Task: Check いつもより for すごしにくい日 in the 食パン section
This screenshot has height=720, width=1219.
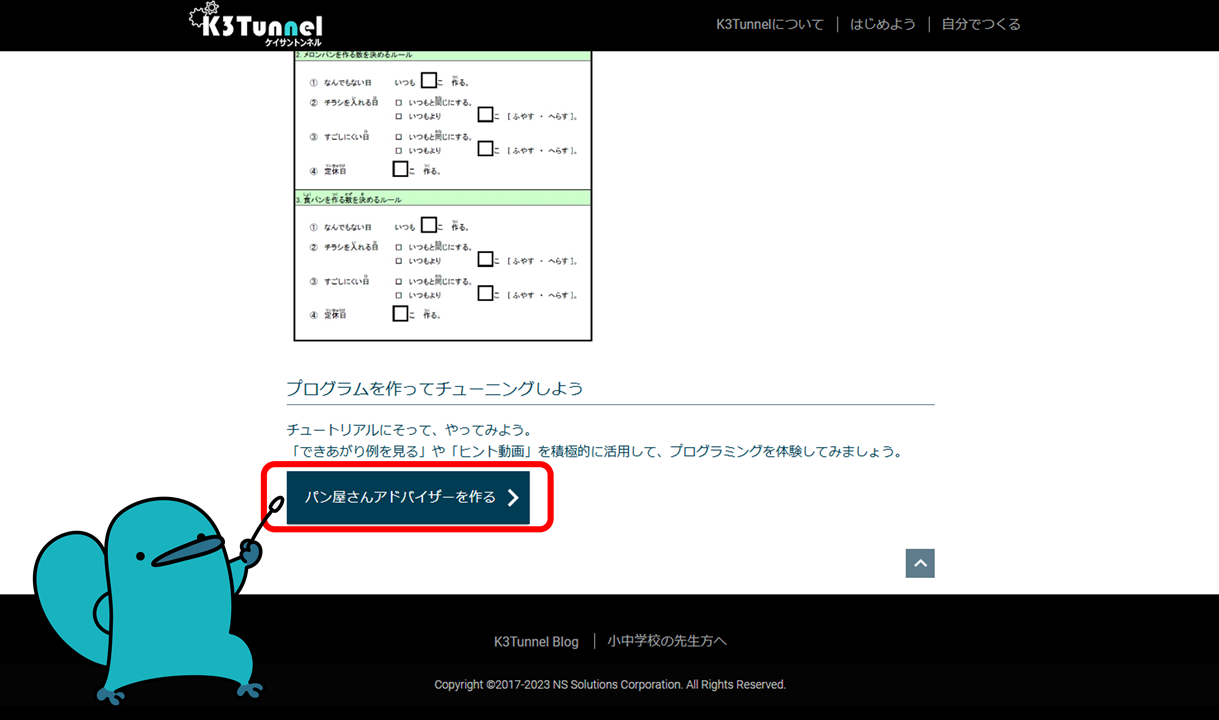Action: pos(399,295)
